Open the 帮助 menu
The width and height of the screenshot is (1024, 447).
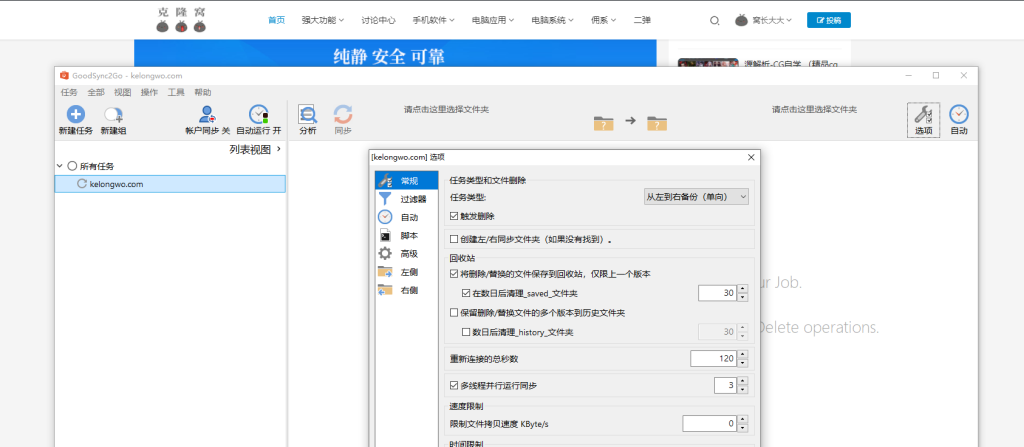[202, 92]
